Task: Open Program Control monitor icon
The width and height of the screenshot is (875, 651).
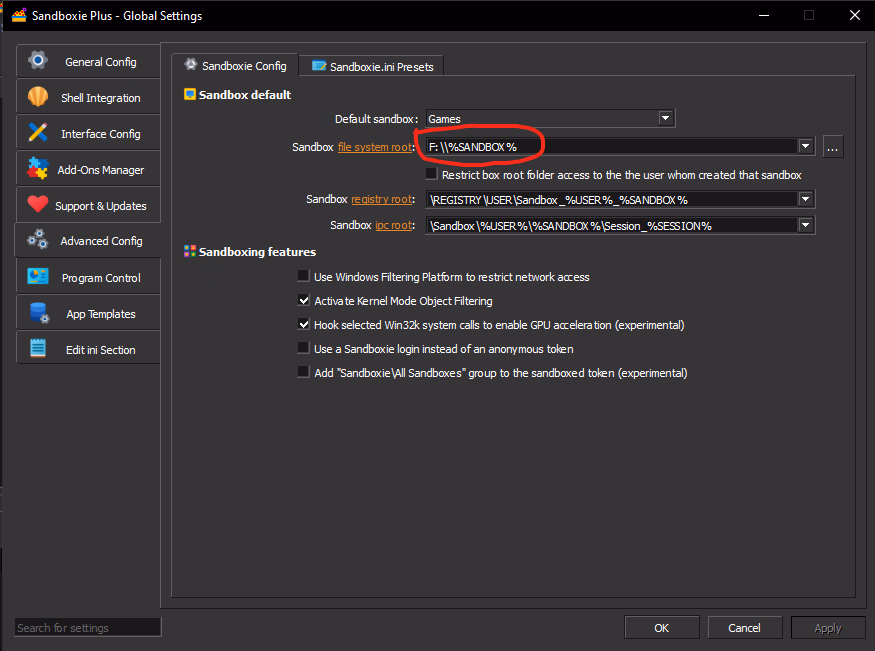Action: pyautogui.click(x=38, y=277)
